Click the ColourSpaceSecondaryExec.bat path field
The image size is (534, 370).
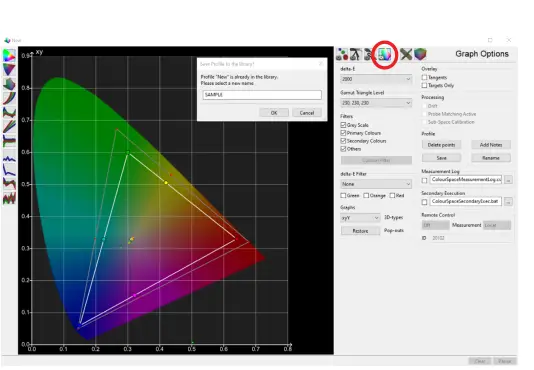click(x=466, y=202)
